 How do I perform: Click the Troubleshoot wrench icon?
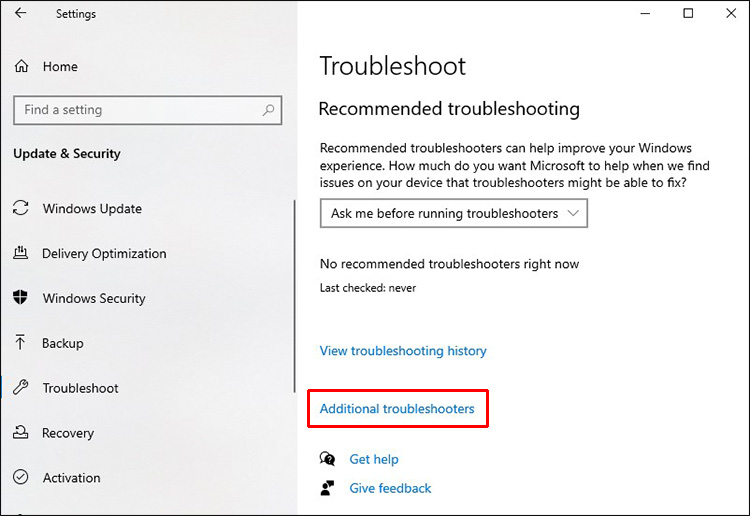click(x=20, y=388)
